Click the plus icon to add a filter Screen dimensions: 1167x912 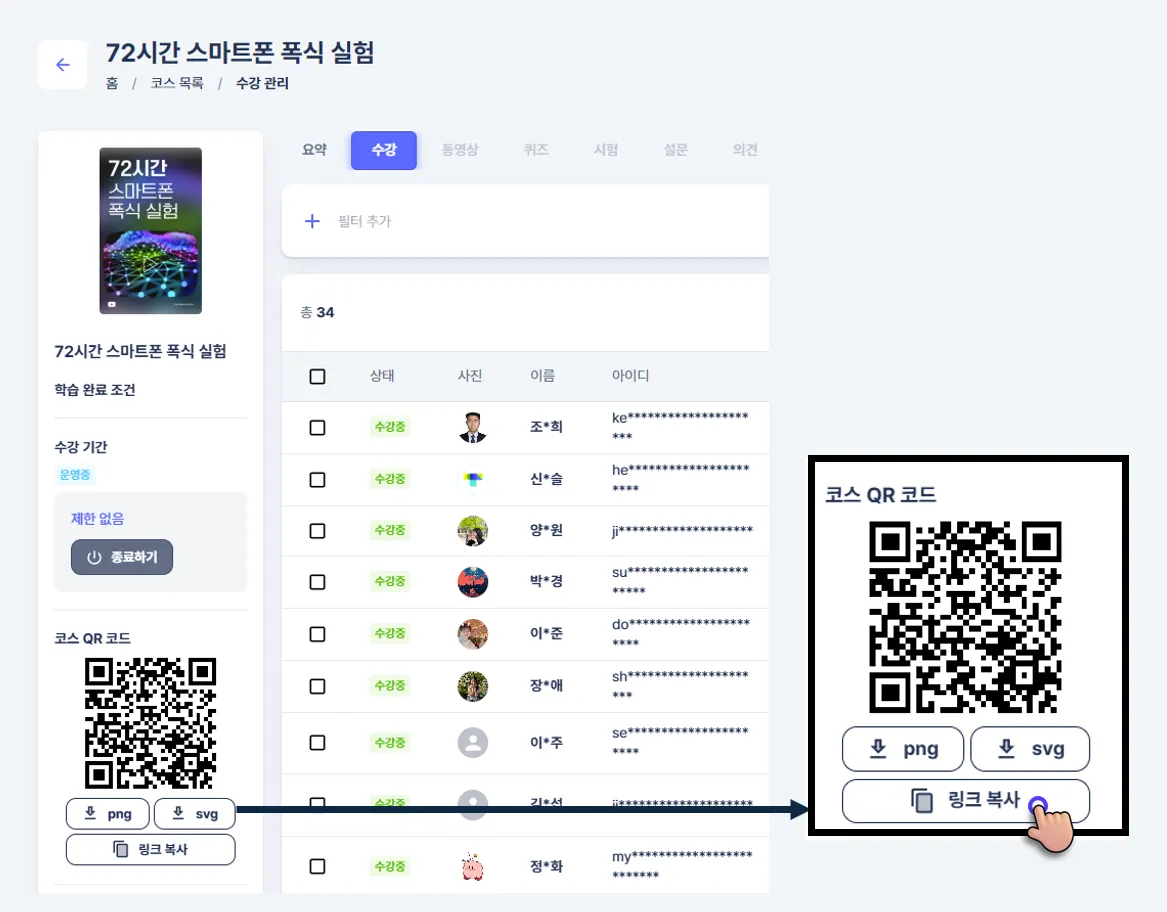click(x=313, y=221)
